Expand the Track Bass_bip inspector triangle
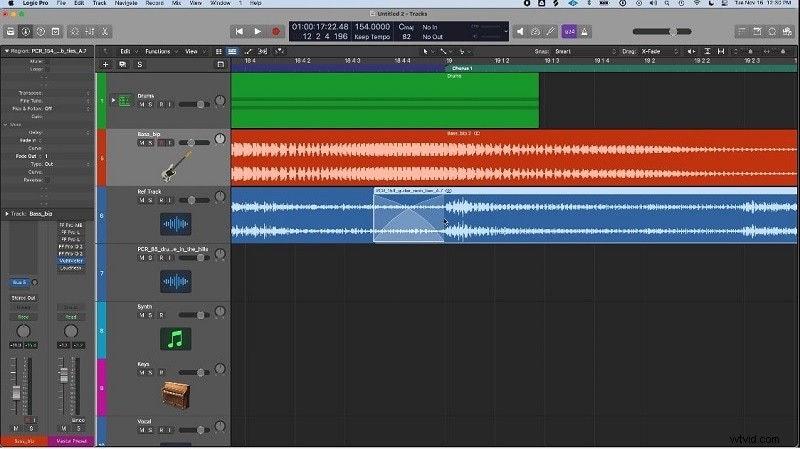 7,214
